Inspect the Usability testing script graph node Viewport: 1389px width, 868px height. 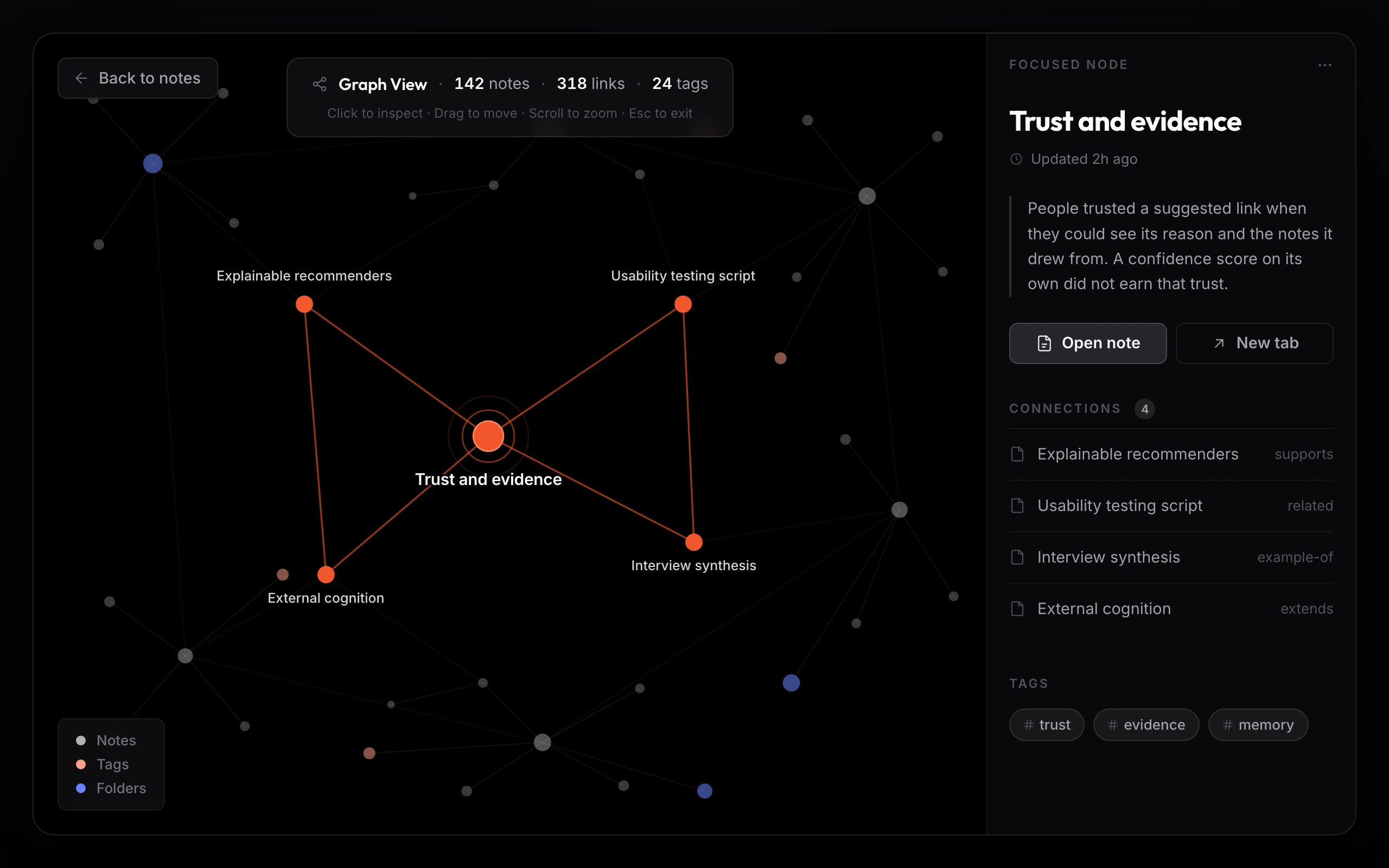pyautogui.click(x=683, y=304)
